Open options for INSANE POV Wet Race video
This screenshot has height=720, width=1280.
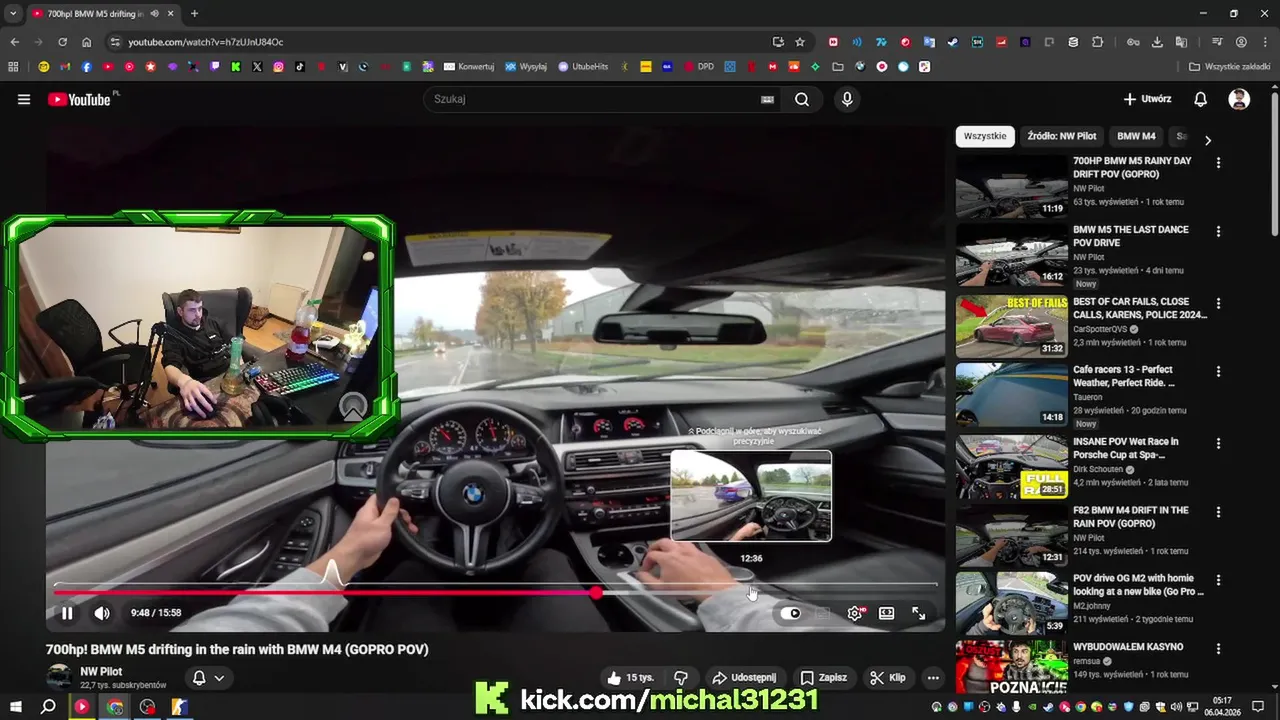pyautogui.click(x=1218, y=443)
